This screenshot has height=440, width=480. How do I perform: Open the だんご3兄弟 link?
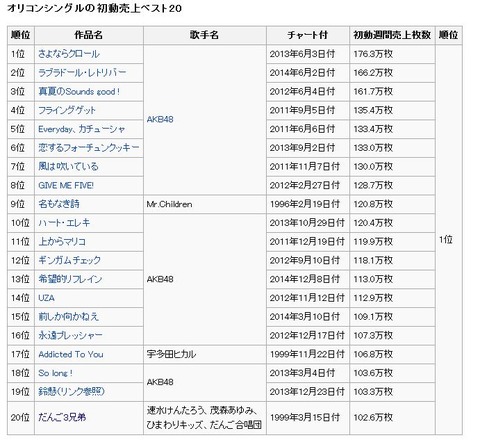click(x=62, y=417)
